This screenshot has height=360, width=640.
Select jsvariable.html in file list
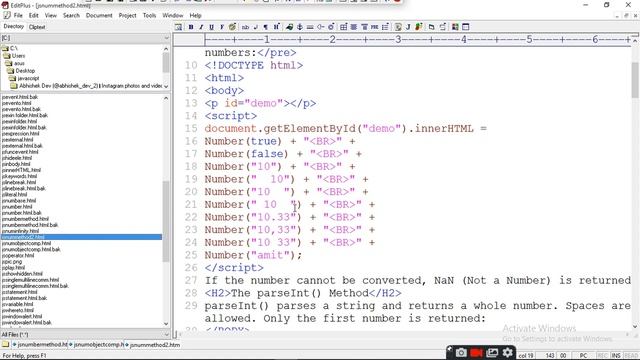point(18,304)
